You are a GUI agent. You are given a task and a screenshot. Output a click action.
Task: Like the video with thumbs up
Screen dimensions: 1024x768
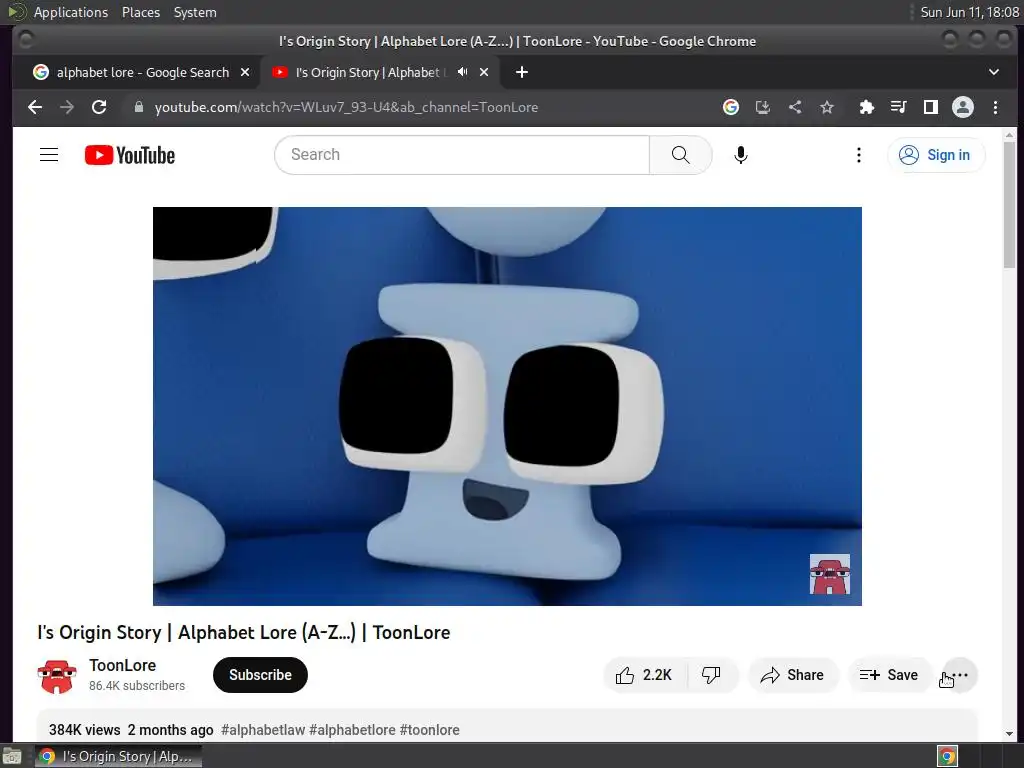[645, 675]
